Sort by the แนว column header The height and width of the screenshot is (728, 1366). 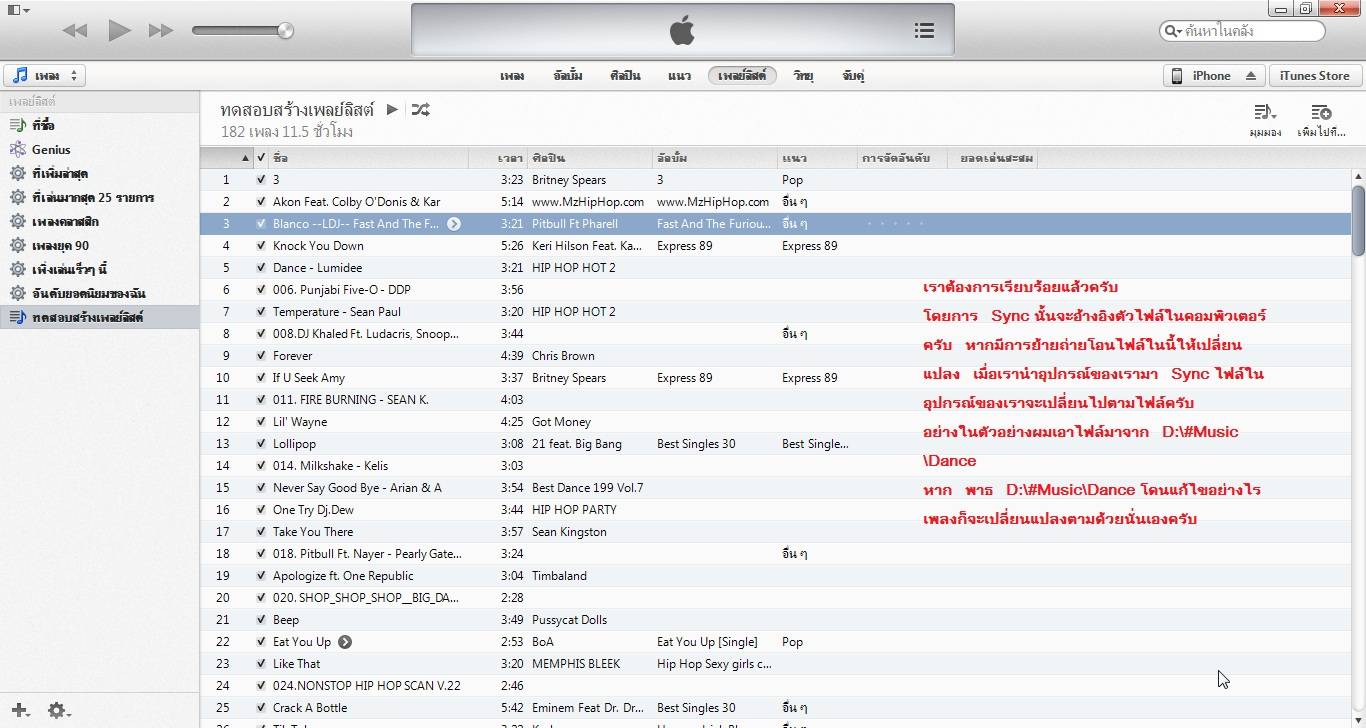(x=817, y=158)
